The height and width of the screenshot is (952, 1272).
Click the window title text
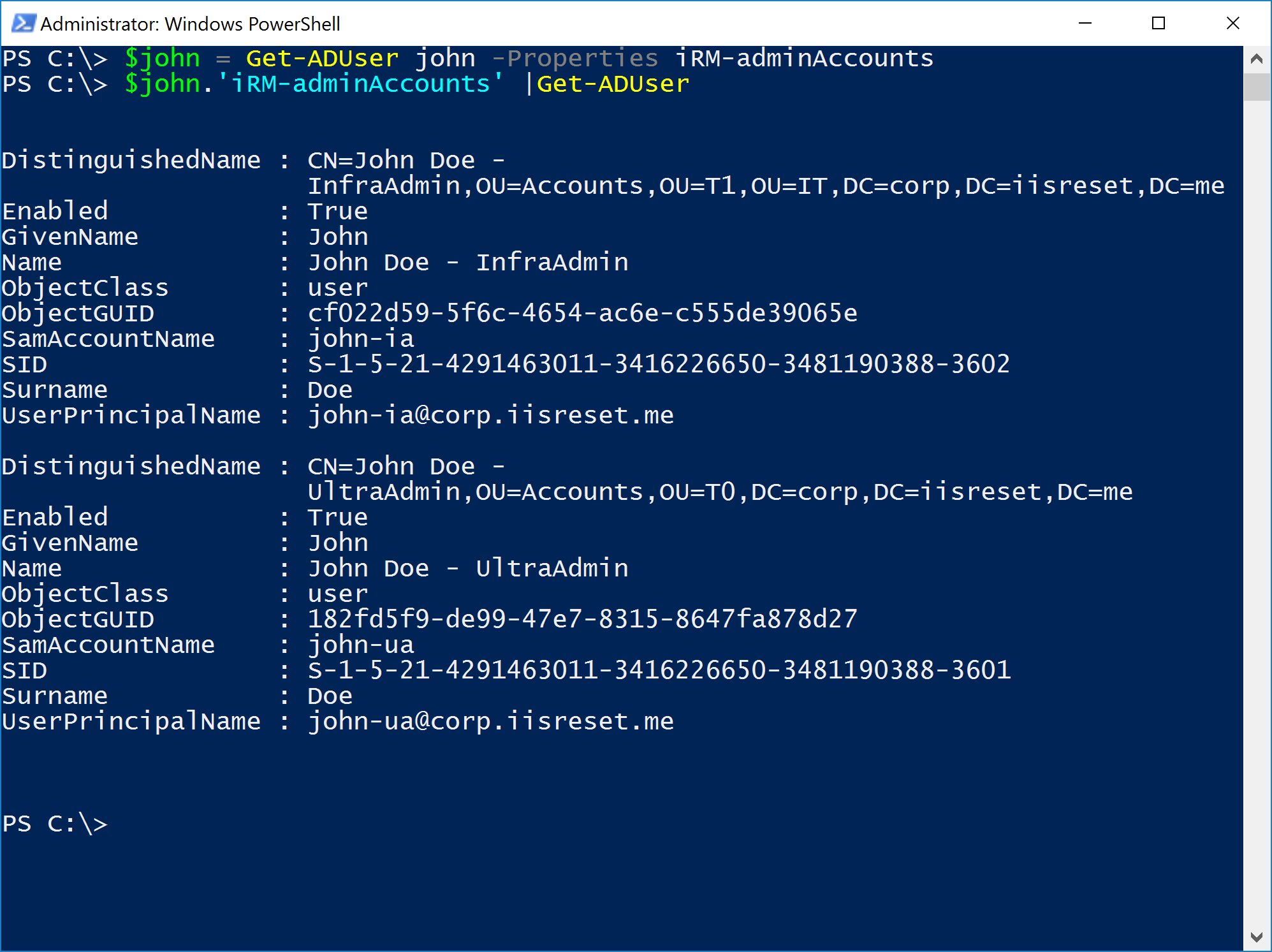click(190, 24)
